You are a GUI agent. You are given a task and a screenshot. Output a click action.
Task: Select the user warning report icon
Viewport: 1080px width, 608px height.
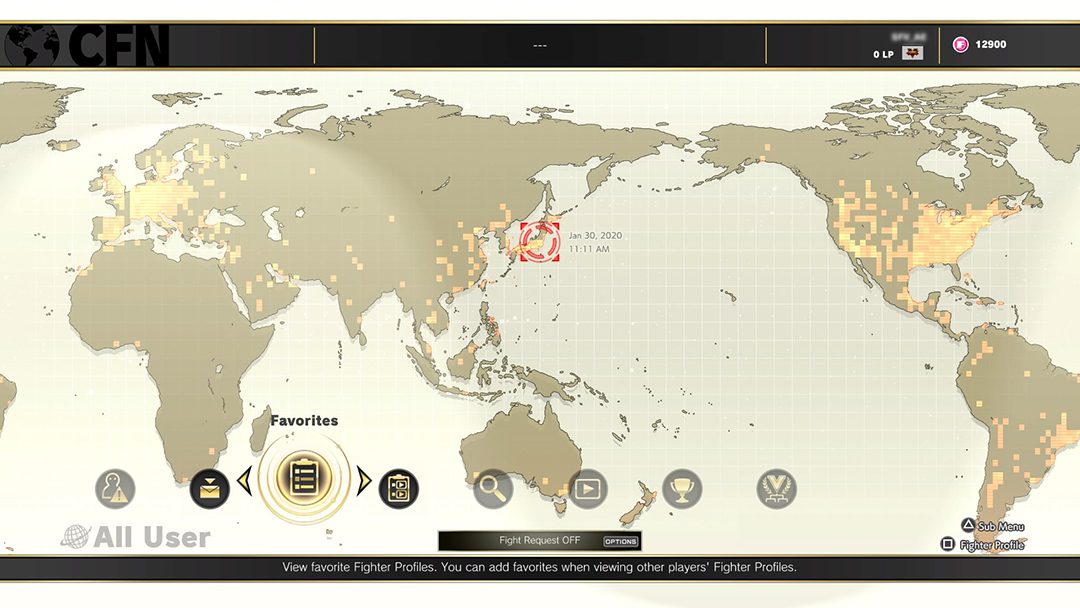click(115, 489)
